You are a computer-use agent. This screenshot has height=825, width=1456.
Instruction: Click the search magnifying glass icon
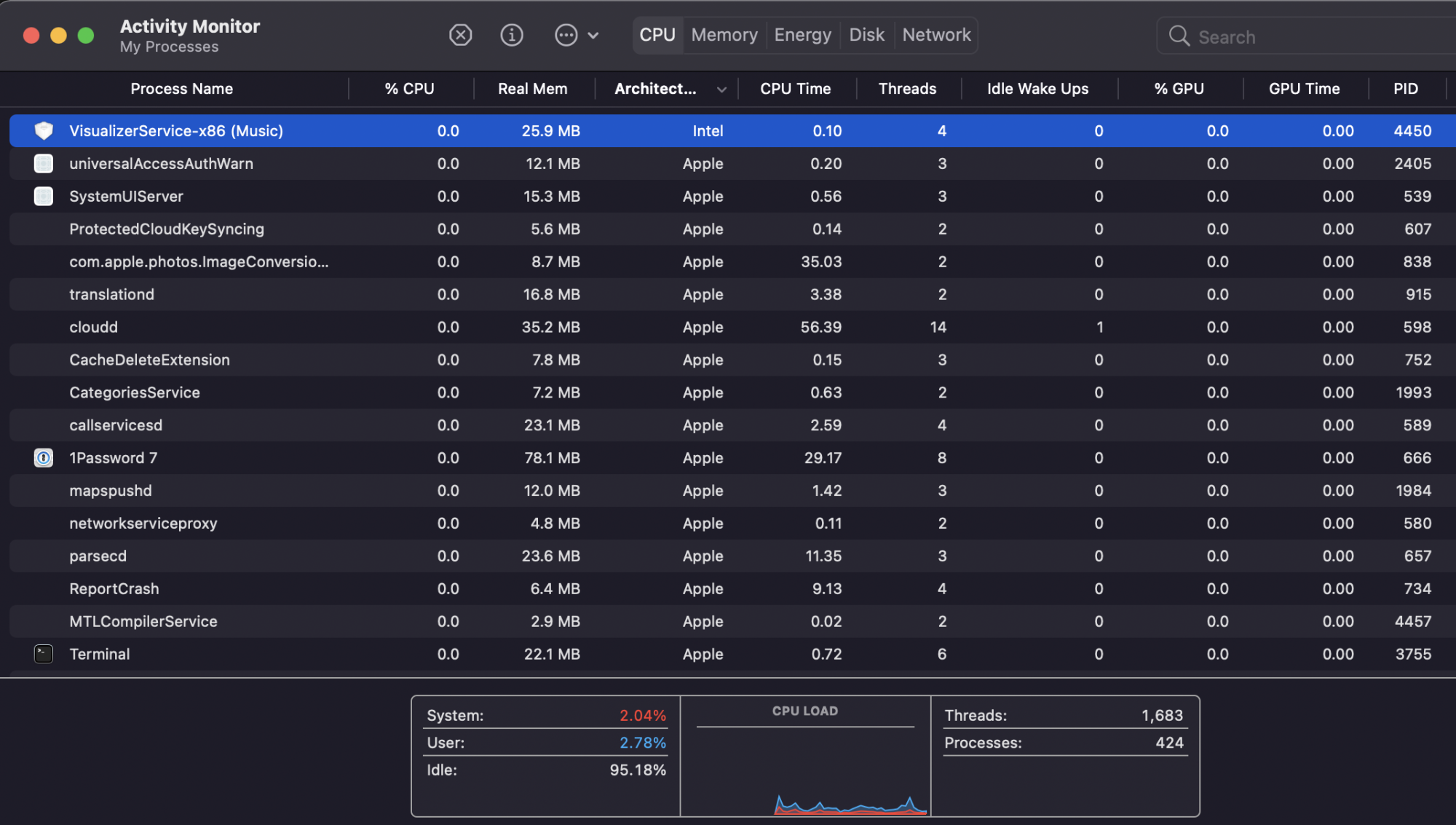(1179, 36)
